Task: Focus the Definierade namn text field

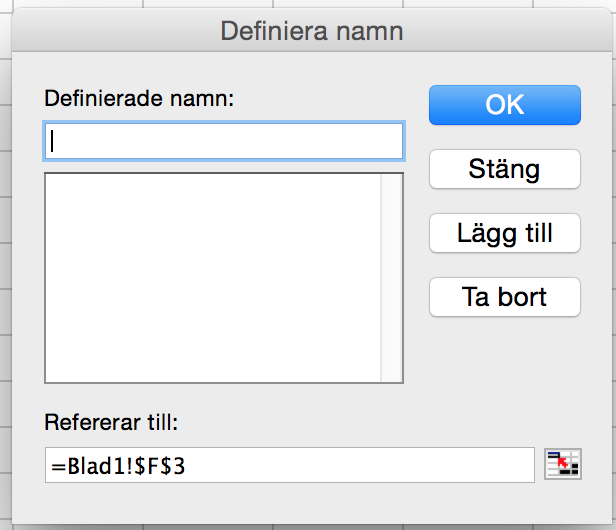Action: click(x=224, y=141)
